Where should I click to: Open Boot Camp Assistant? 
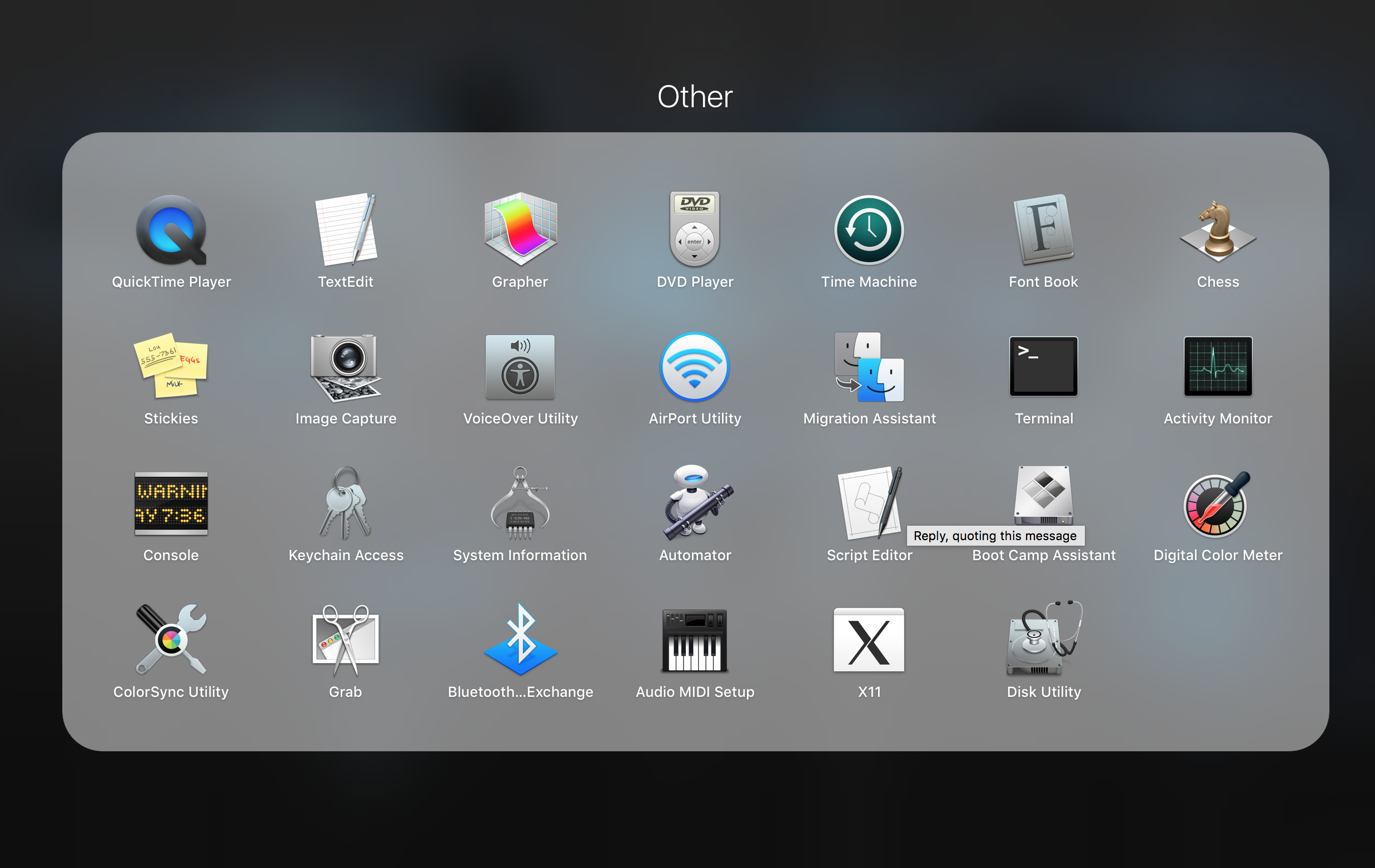(x=1043, y=496)
